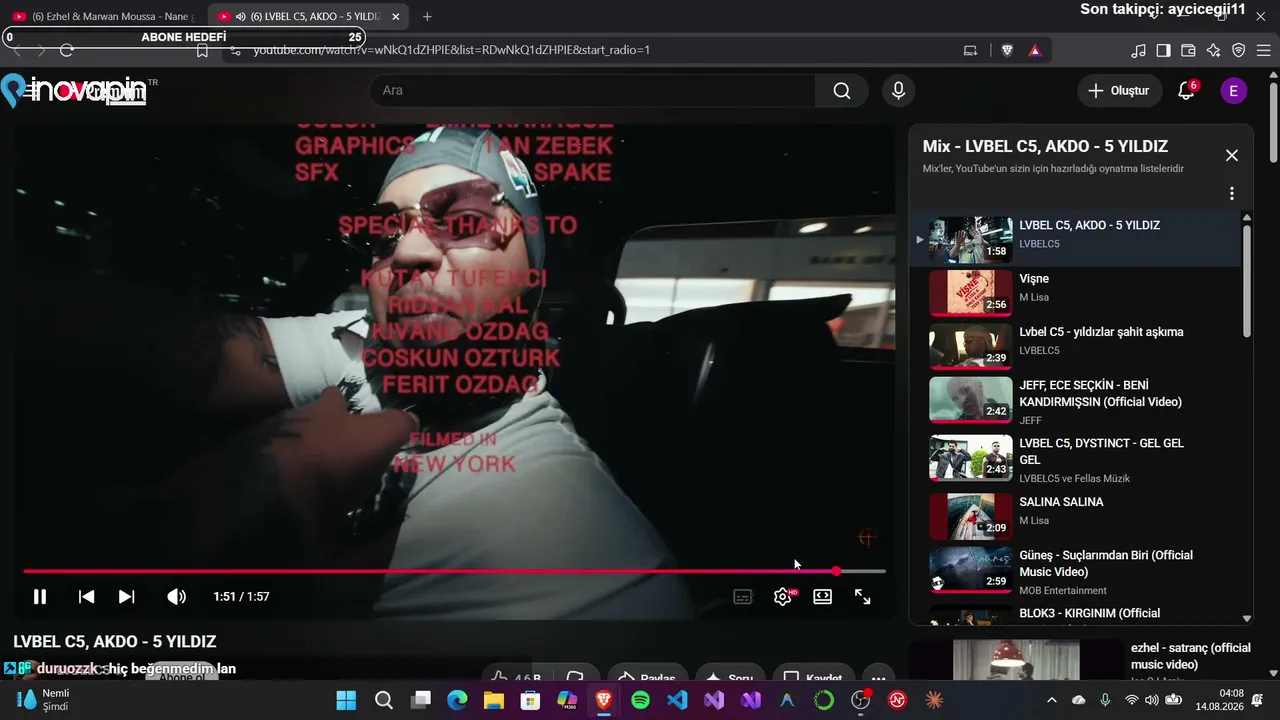Play 'JEFF, ECE SEÇKİN - BENİ KANDIRMIŞSIN' video
This screenshot has height=720, width=1280.
1075,401
